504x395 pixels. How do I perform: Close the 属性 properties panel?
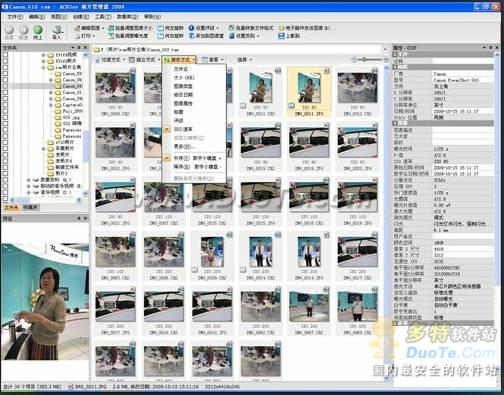[x=497, y=48]
